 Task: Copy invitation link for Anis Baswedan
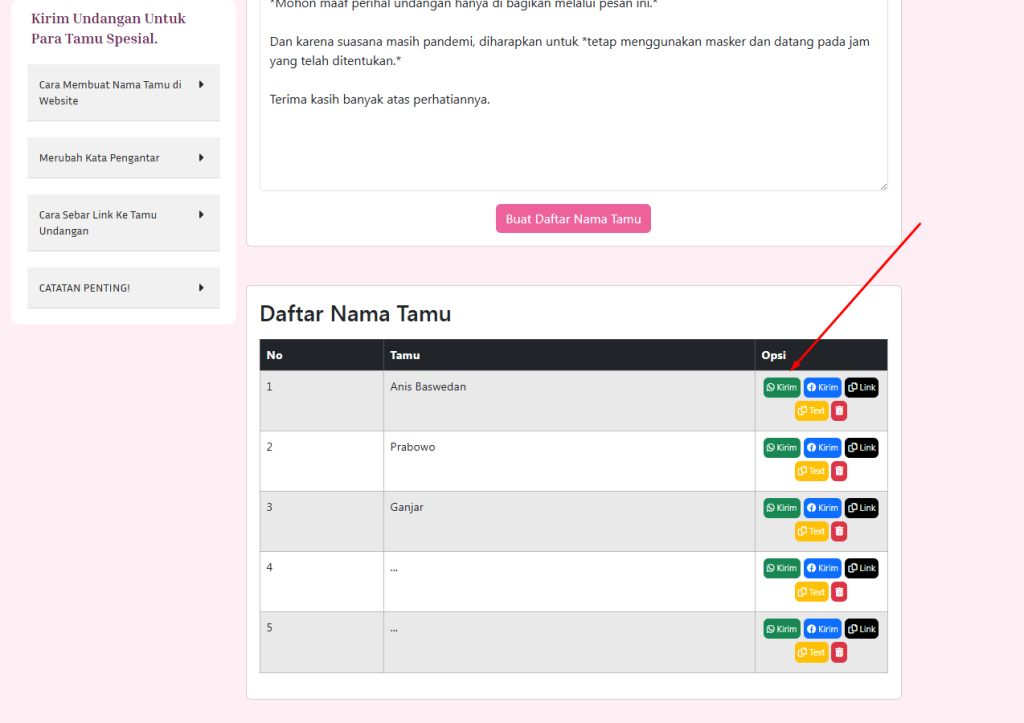(x=861, y=387)
